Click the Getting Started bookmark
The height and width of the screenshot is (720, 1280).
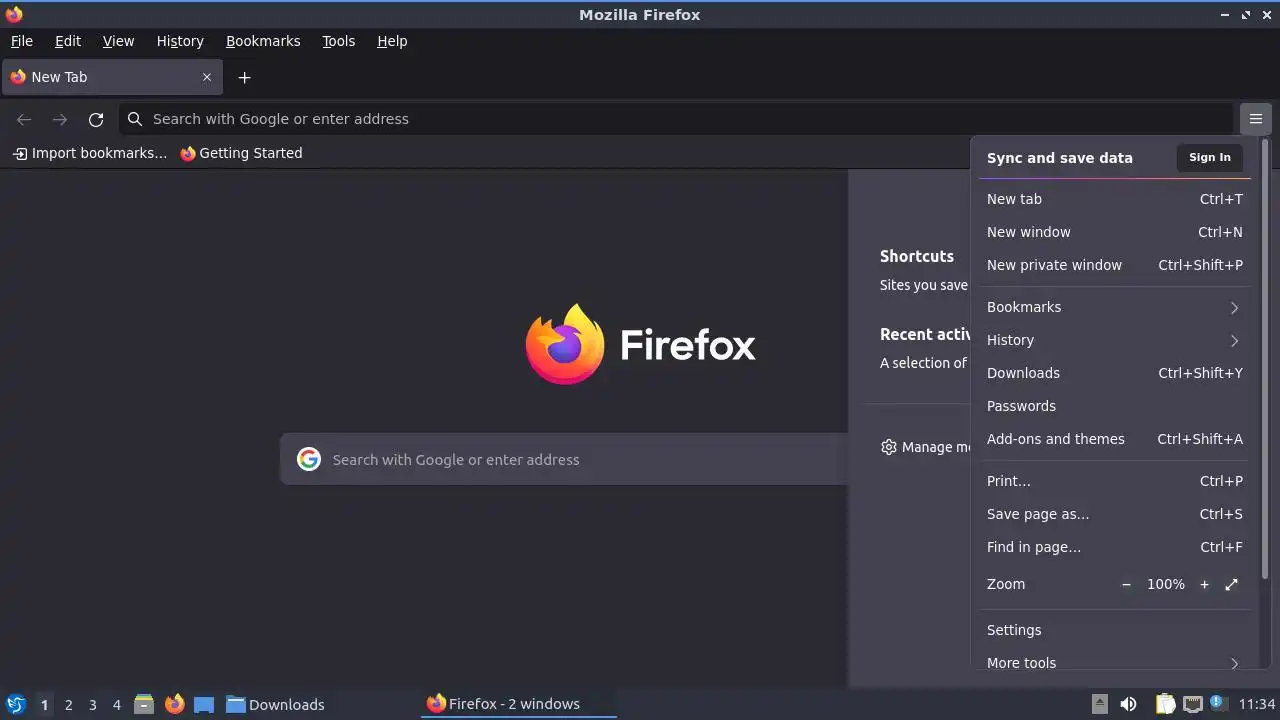point(241,153)
